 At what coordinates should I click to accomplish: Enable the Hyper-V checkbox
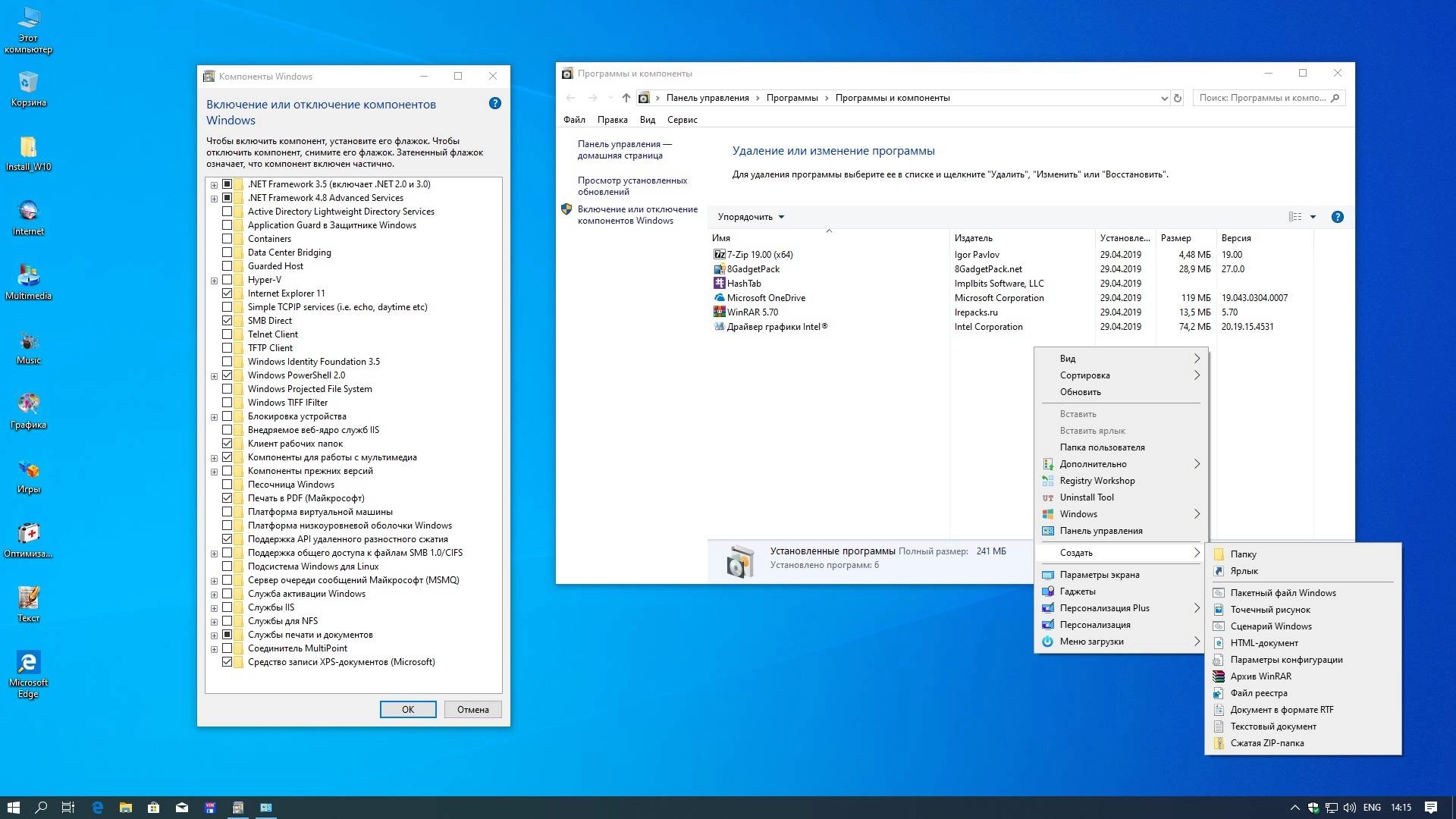pos(227,280)
